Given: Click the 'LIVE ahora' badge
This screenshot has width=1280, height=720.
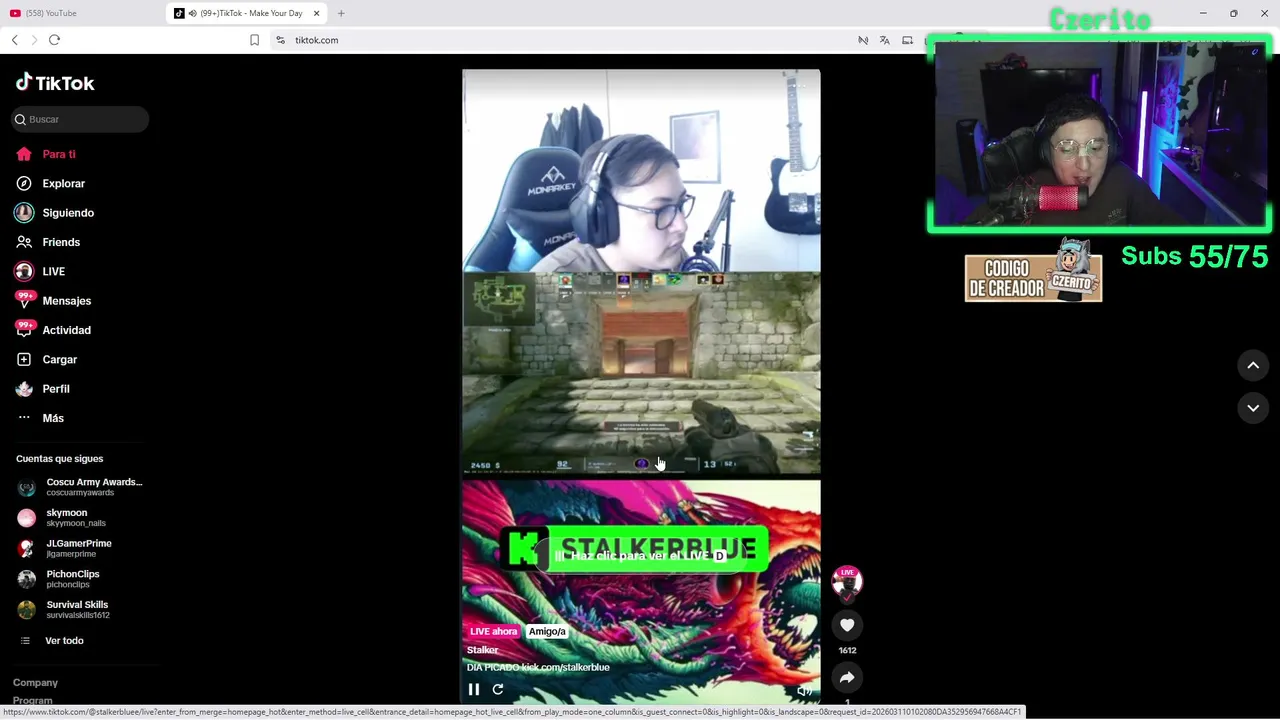Looking at the screenshot, I should tap(494, 631).
